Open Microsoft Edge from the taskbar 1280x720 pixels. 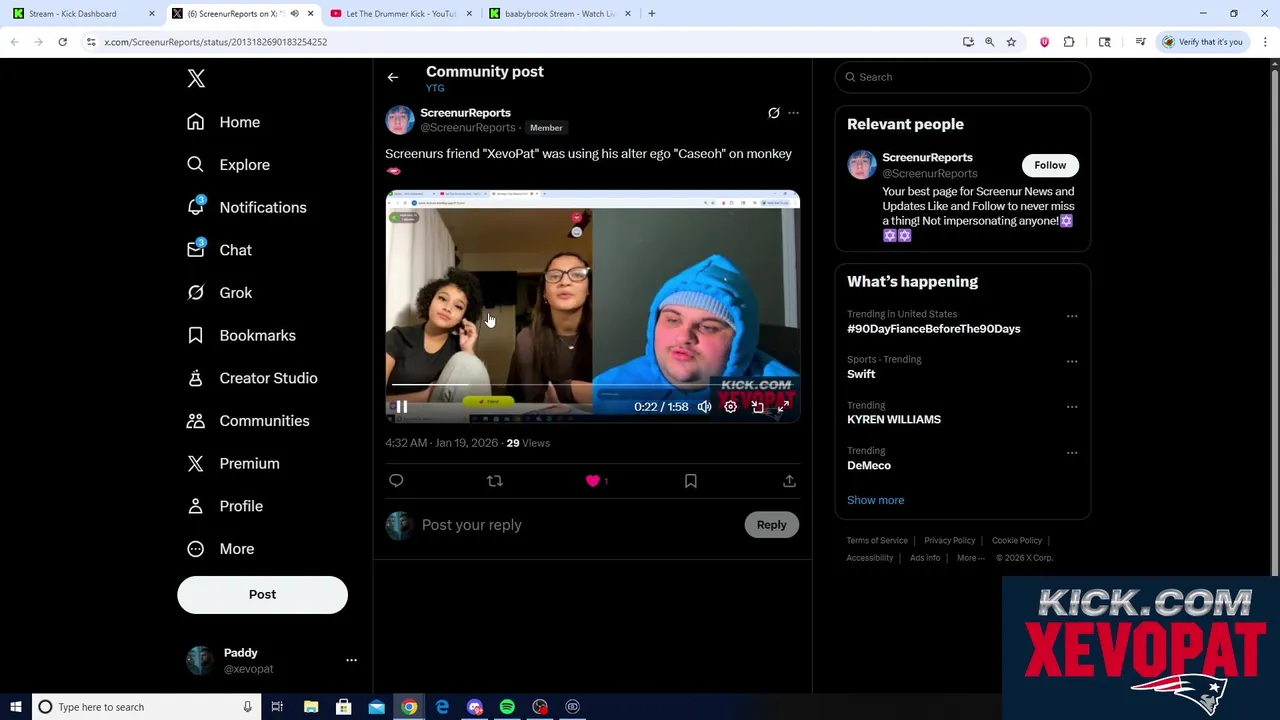coord(442,707)
